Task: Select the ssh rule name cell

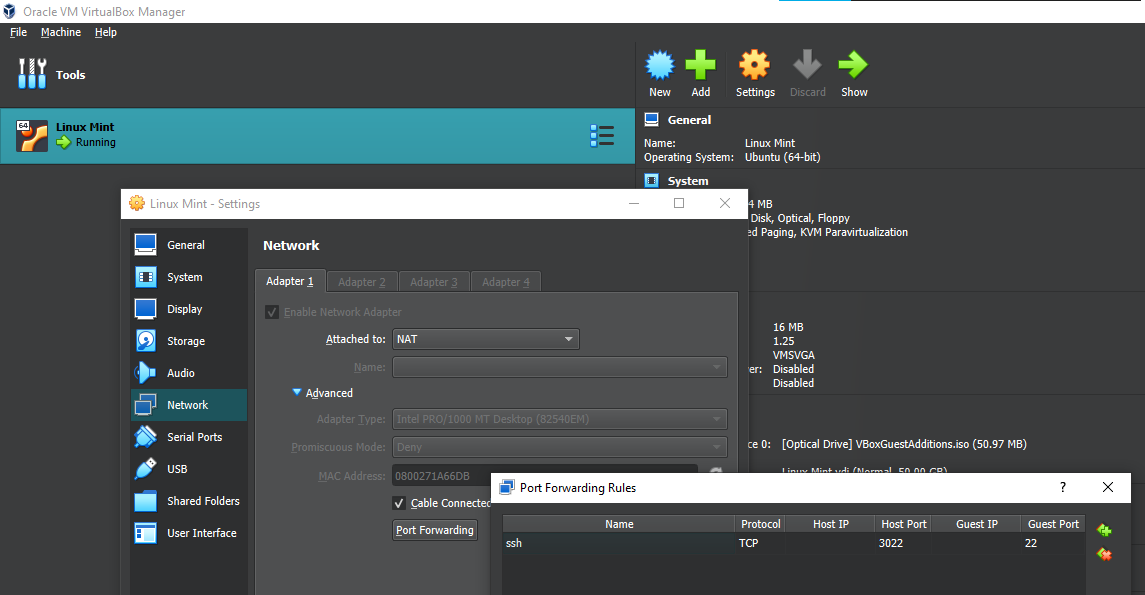Action: [x=619, y=543]
